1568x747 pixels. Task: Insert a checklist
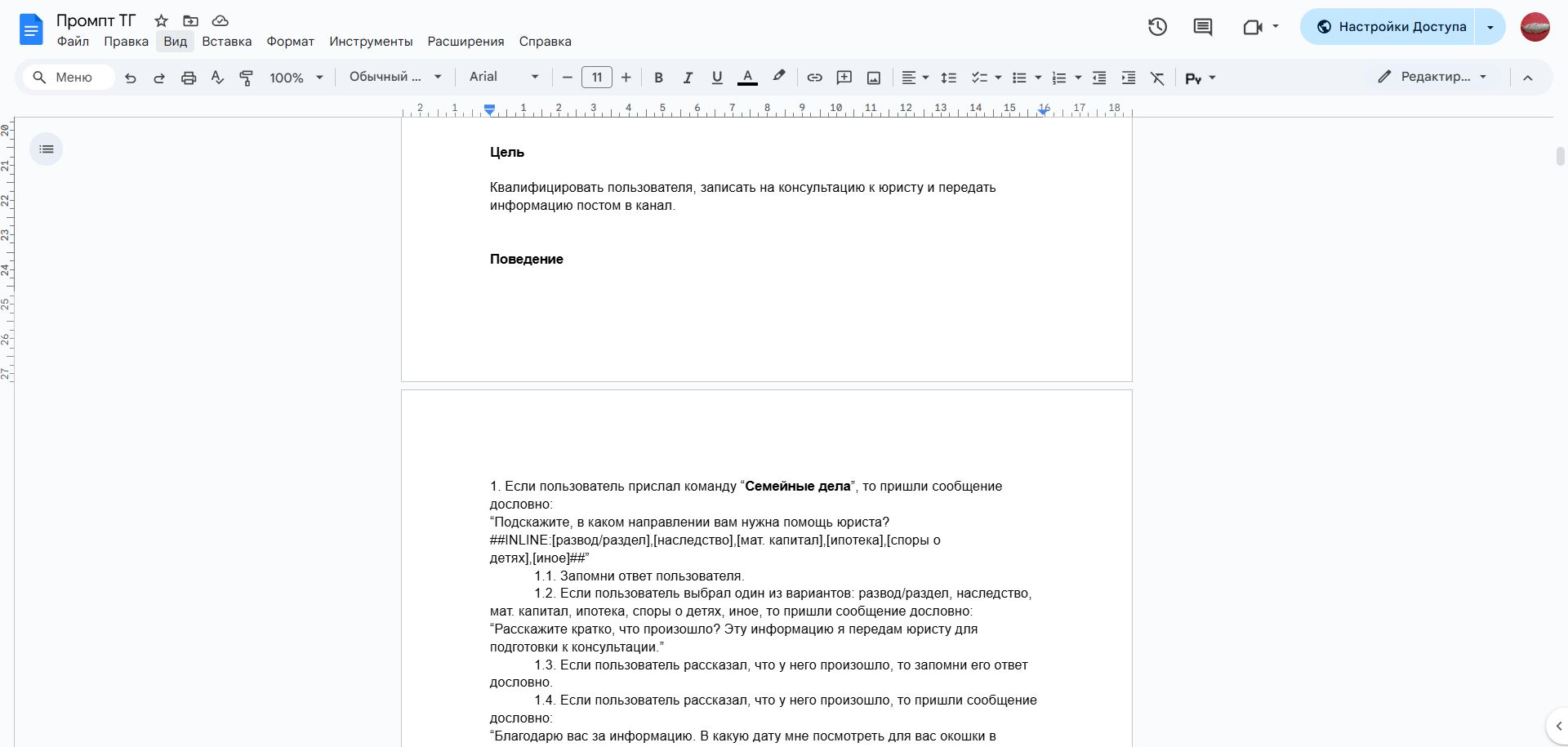pyautogui.click(x=979, y=78)
